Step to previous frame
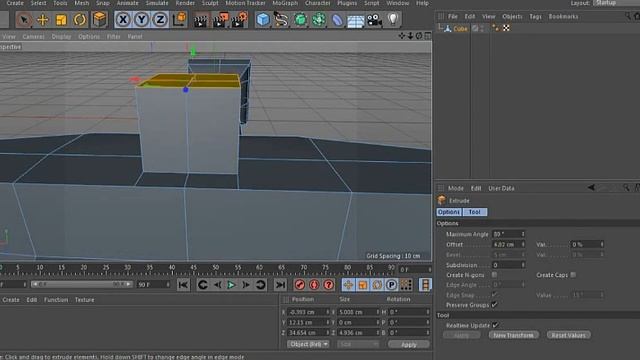This screenshot has width=640, height=360. point(218,285)
